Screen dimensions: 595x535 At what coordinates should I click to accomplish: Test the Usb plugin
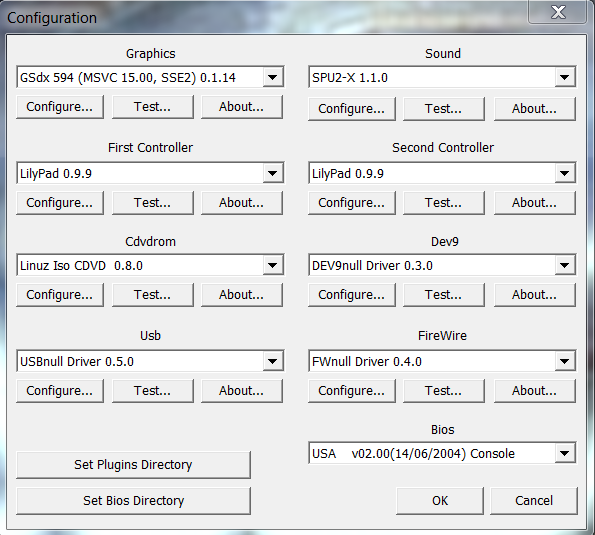click(x=153, y=391)
